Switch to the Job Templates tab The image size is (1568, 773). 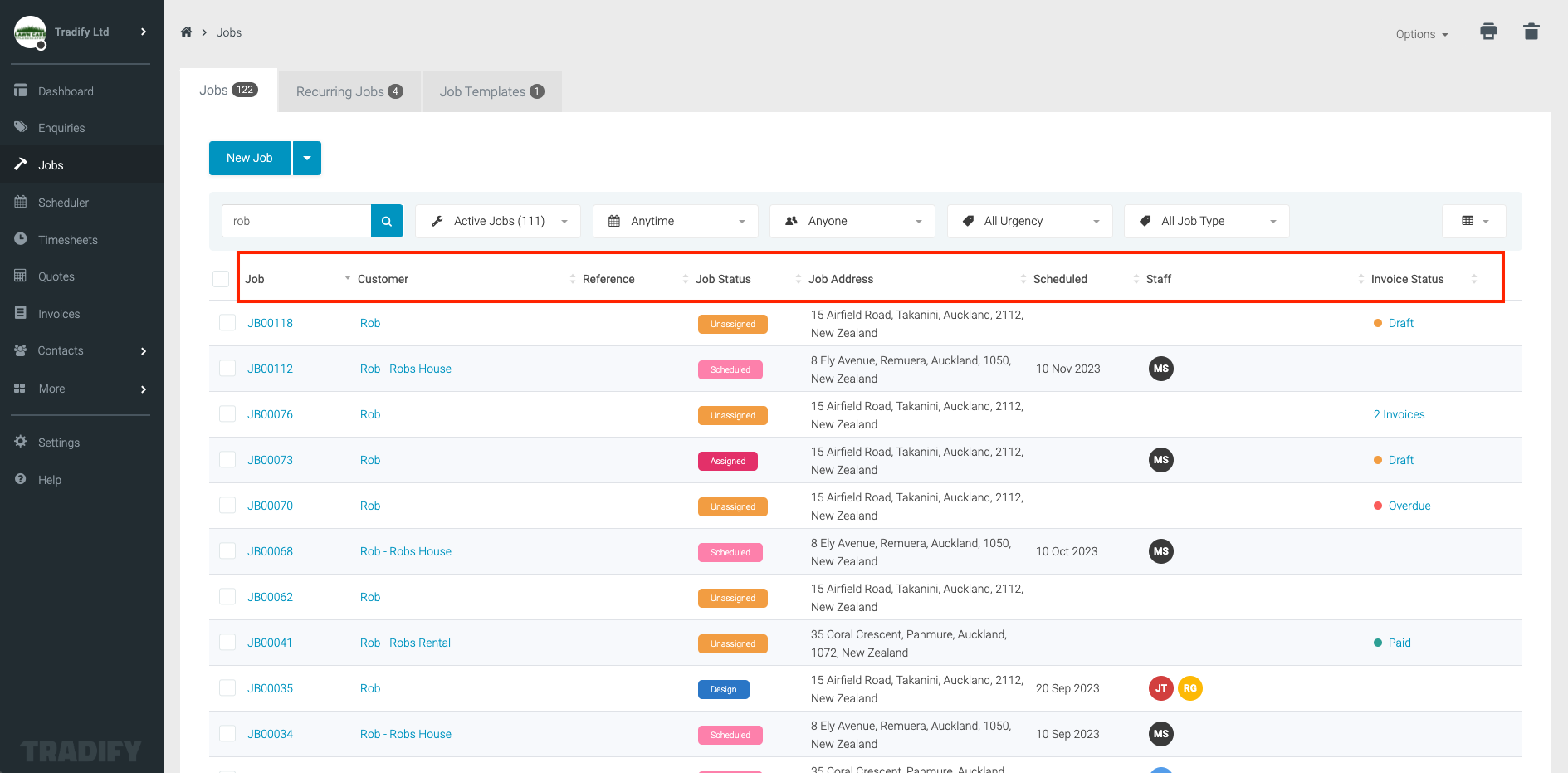point(492,91)
